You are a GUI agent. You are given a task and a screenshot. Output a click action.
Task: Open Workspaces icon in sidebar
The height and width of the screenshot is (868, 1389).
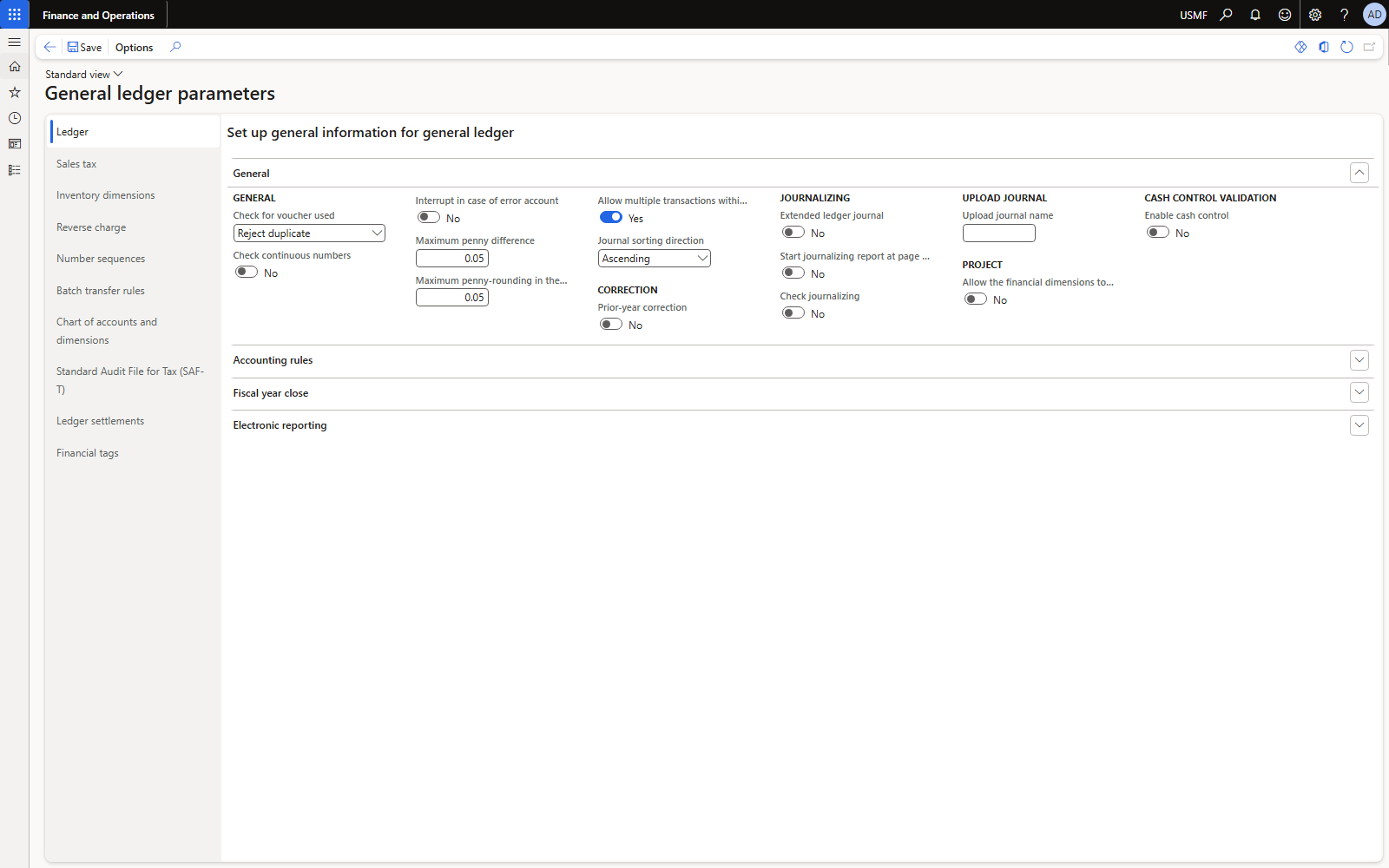[15, 144]
